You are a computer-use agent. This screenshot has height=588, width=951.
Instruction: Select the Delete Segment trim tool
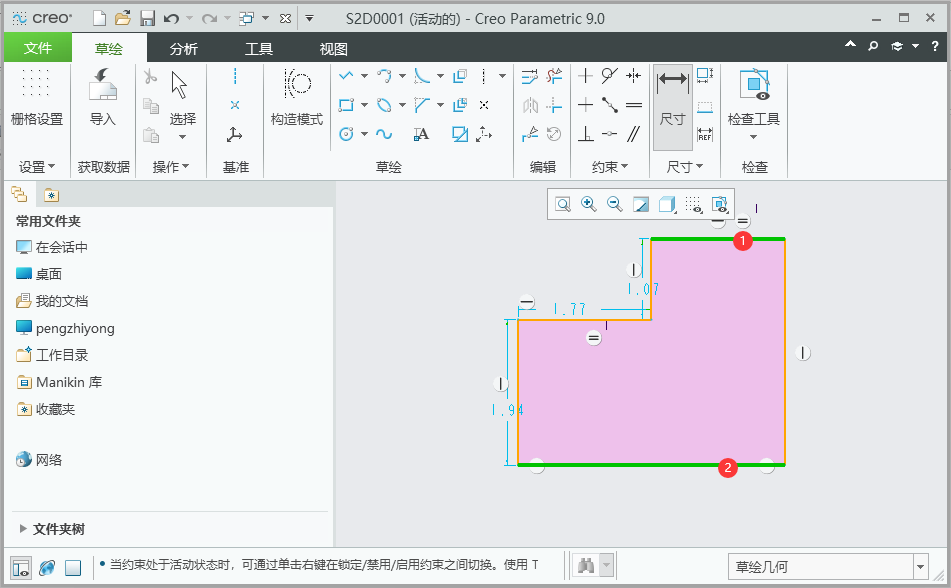[x=554, y=76]
